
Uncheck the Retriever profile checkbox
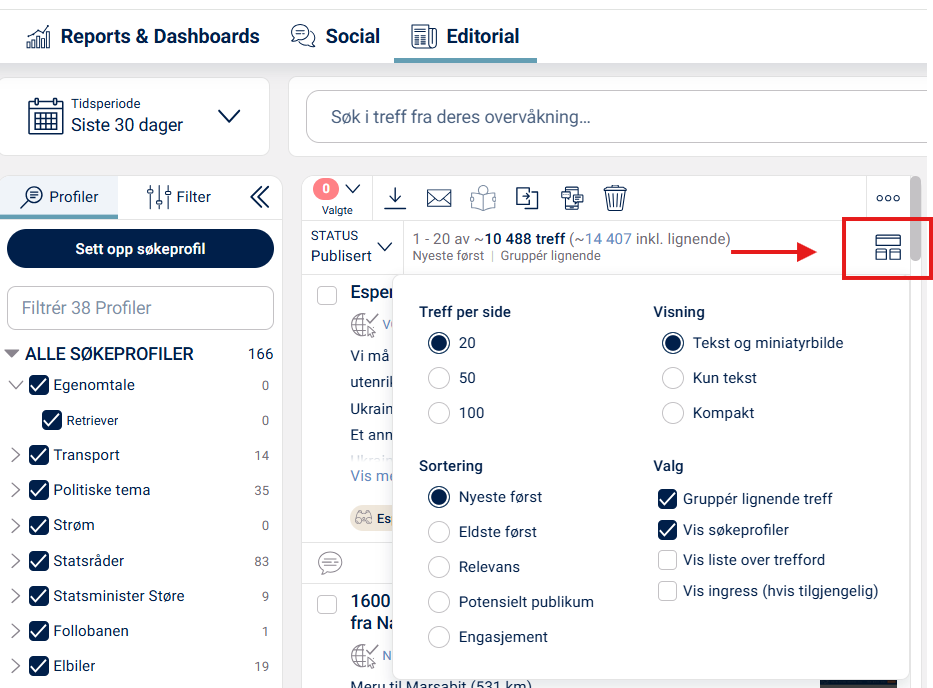(x=52, y=420)
